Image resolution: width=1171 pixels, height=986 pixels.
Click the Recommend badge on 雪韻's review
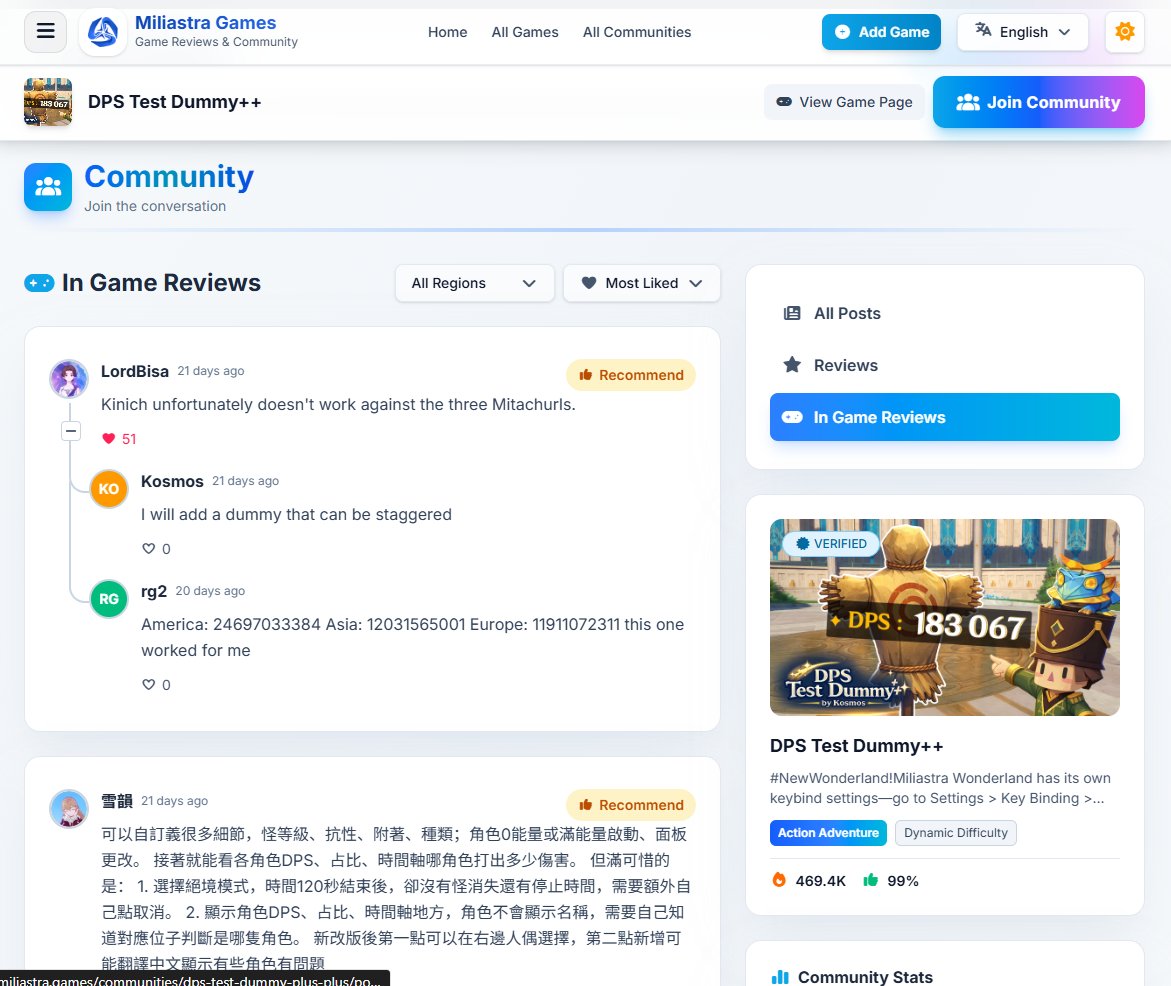pyautogui.click(x=631, y=804)
